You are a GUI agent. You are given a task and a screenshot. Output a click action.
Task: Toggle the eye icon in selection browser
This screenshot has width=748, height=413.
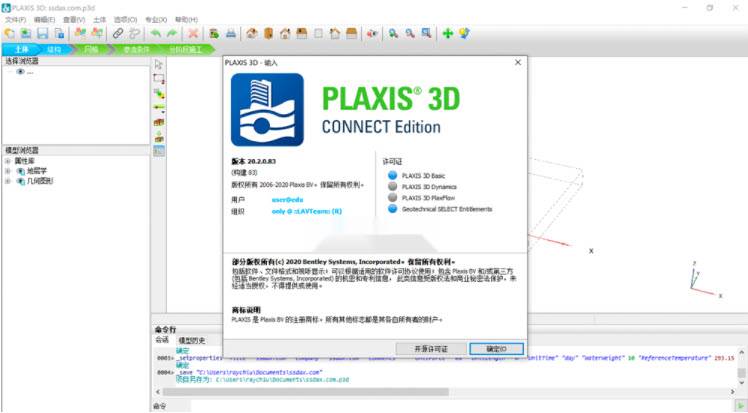[x=20, y=72]
